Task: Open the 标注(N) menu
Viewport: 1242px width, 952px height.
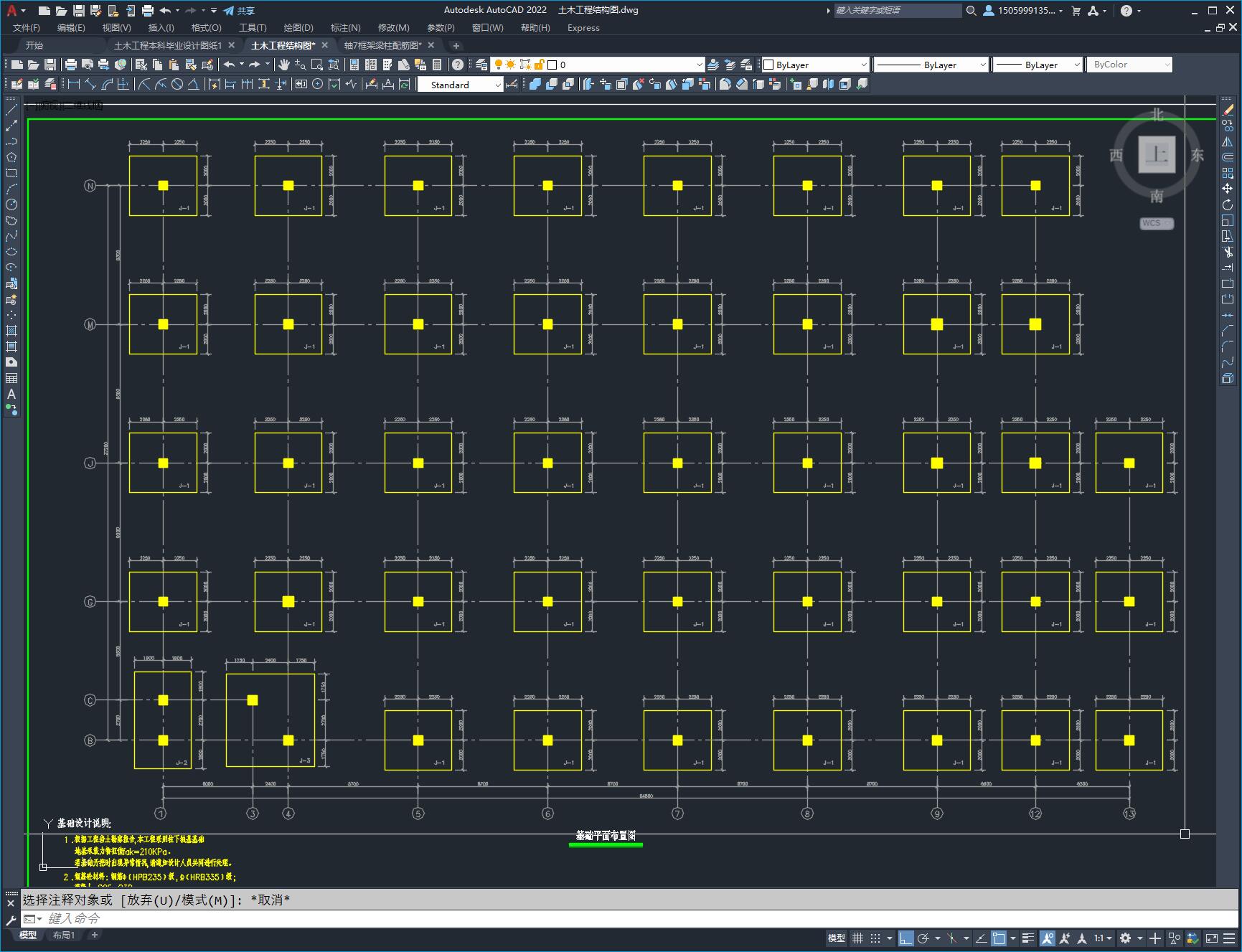Action: (345, 28)
